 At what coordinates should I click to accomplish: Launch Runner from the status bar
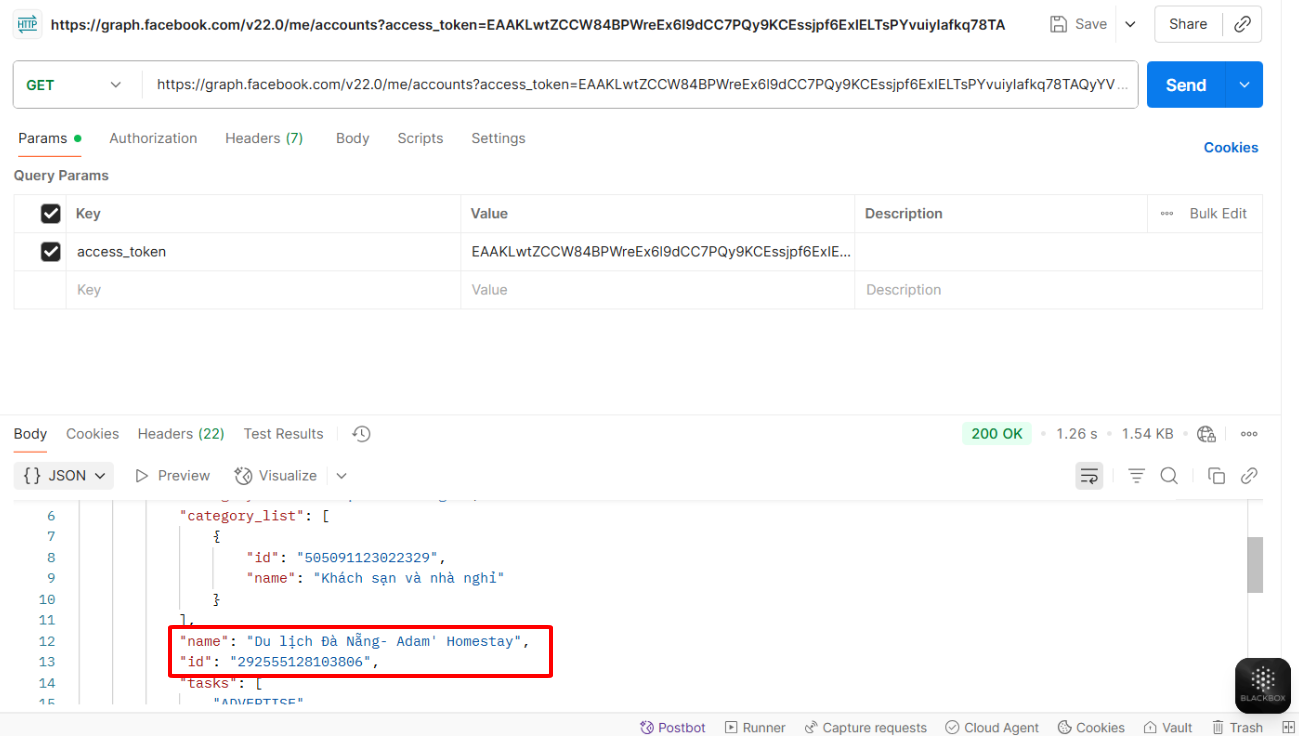(756, 727)
